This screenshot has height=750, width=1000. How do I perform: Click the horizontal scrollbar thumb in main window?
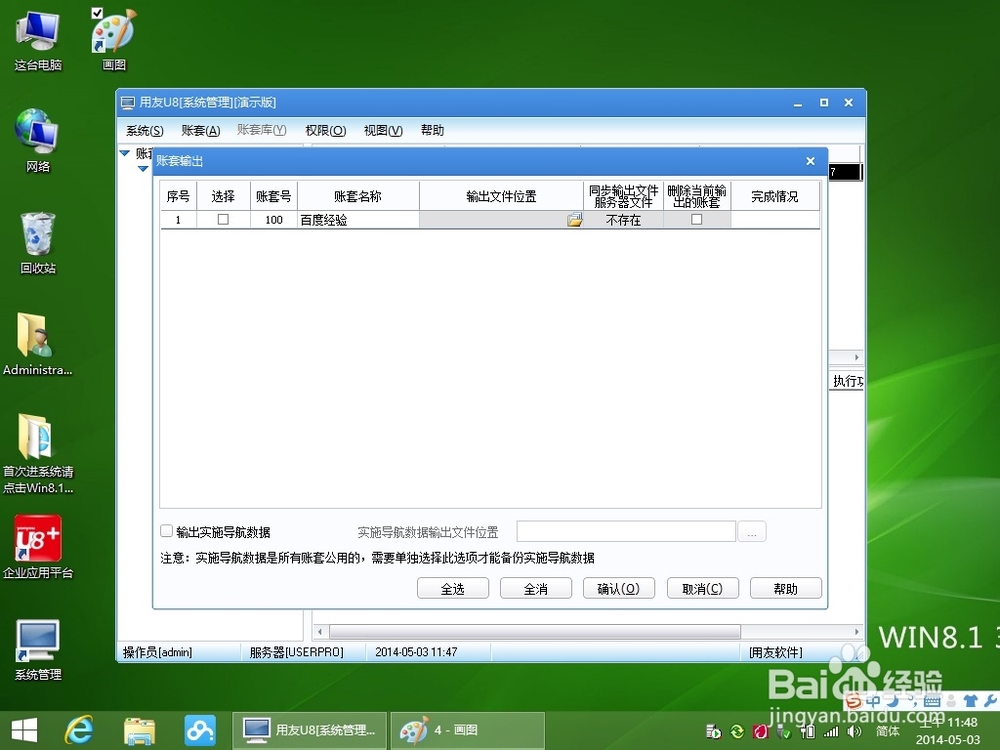click(534, 632)
